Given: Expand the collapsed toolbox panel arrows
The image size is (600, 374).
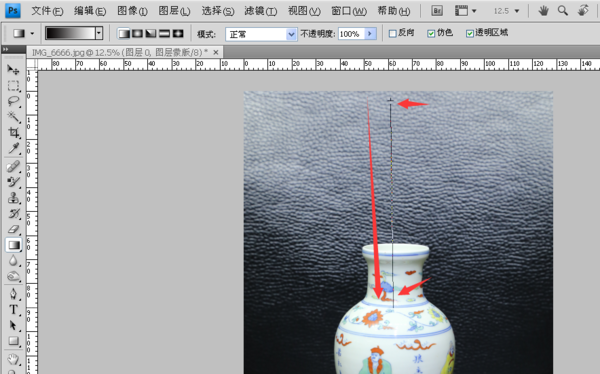Looking at the screenshot, I should (5, 49).
